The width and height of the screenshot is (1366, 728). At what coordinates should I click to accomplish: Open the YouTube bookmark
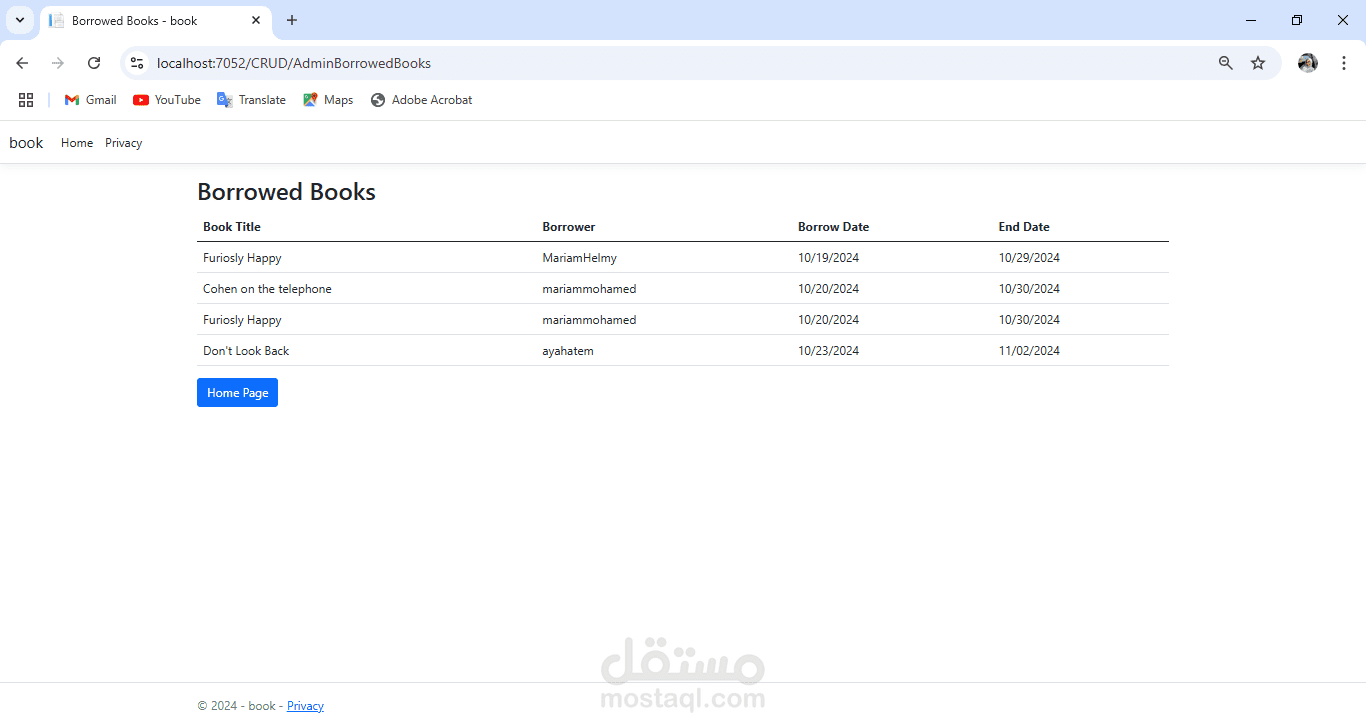(167, 100)
